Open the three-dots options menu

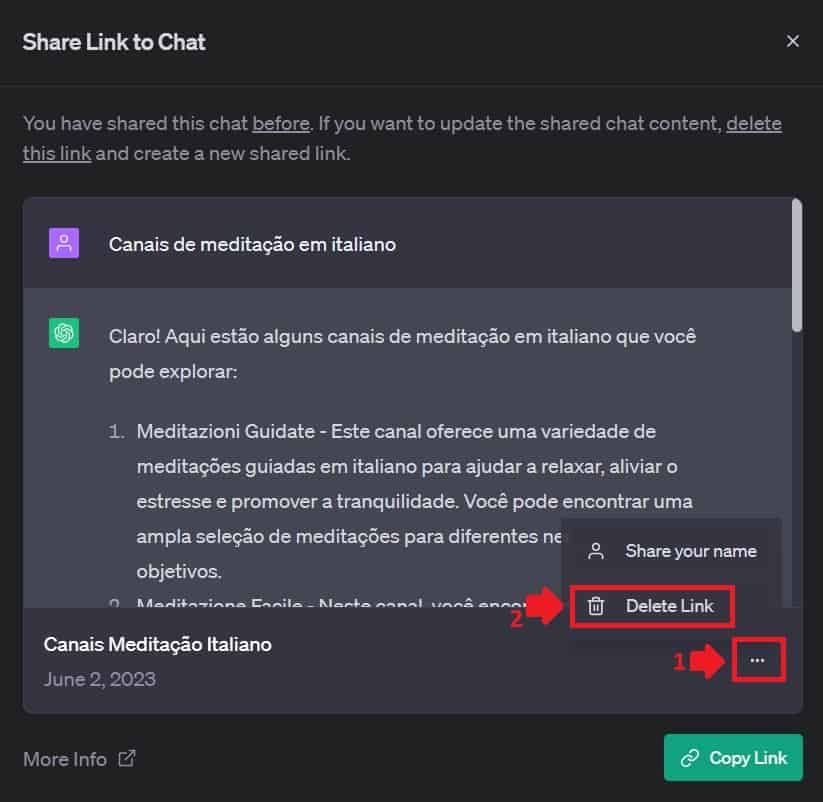point(757,660)
